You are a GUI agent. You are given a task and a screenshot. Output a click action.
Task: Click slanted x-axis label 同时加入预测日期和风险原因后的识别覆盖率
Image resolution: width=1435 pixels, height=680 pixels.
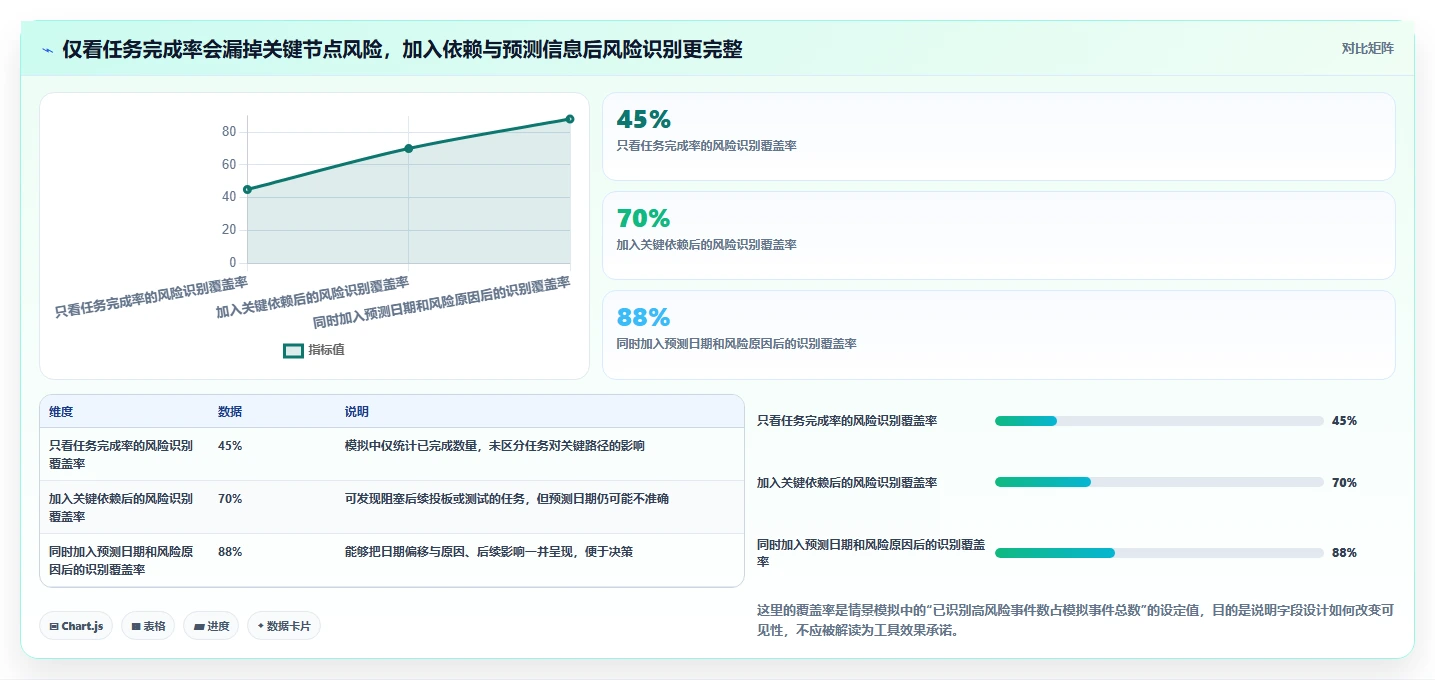coord(442,303)
